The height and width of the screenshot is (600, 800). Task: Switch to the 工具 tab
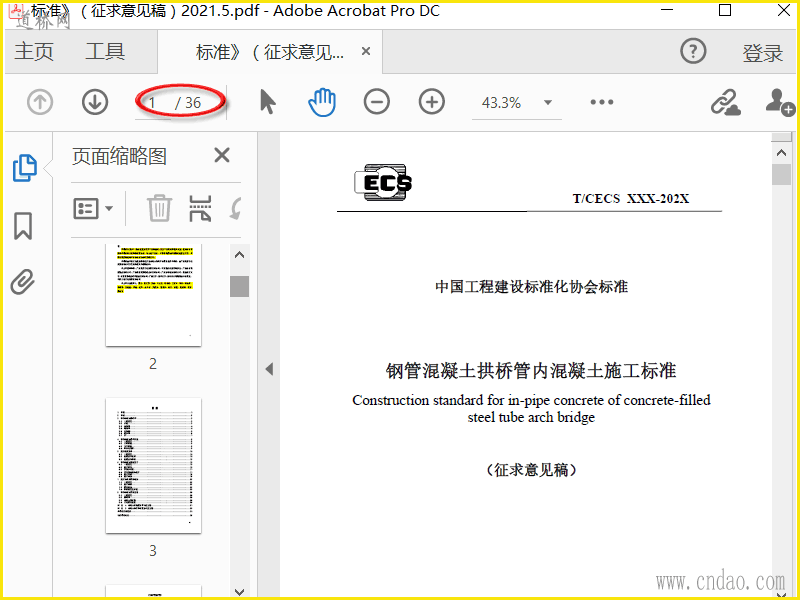[105, 52]
